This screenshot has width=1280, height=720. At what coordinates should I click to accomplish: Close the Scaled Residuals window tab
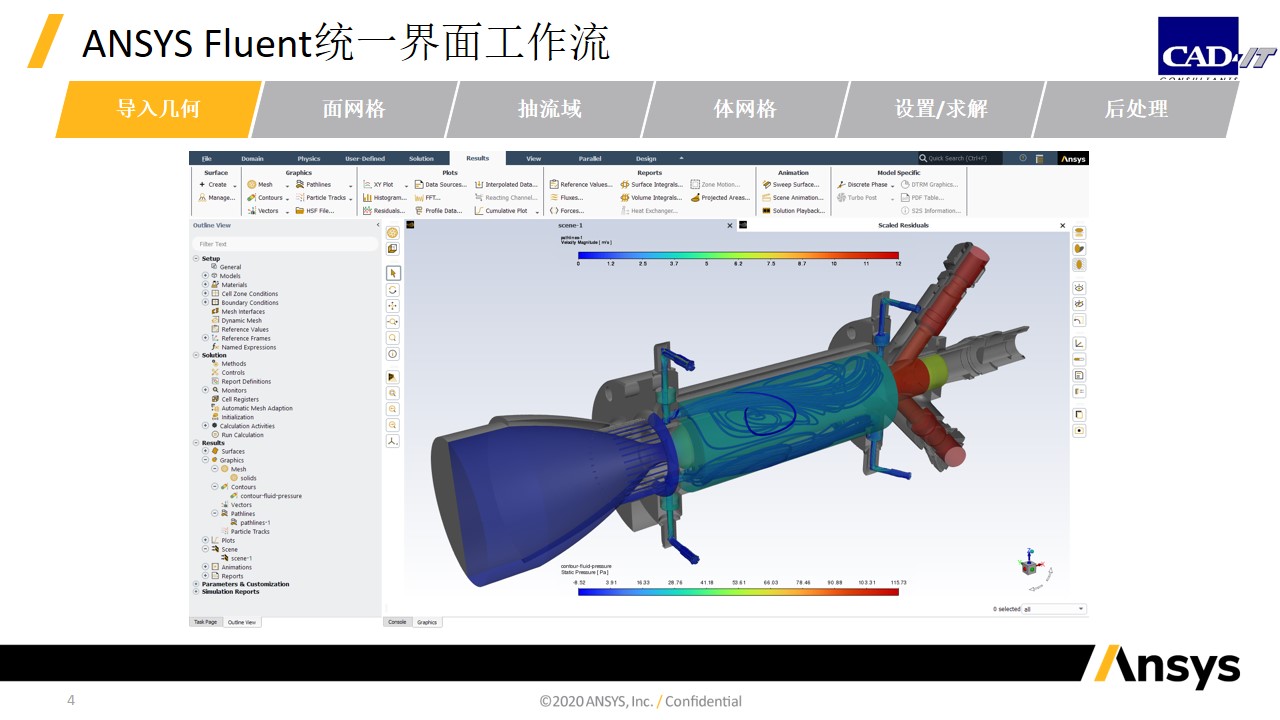click(1063, 226)
